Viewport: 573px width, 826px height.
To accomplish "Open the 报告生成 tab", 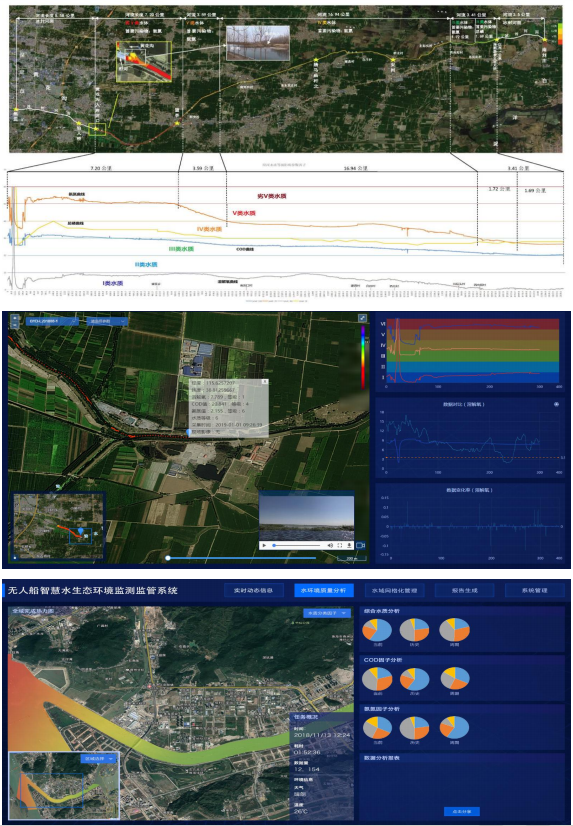I will click(x=465, y=590).
